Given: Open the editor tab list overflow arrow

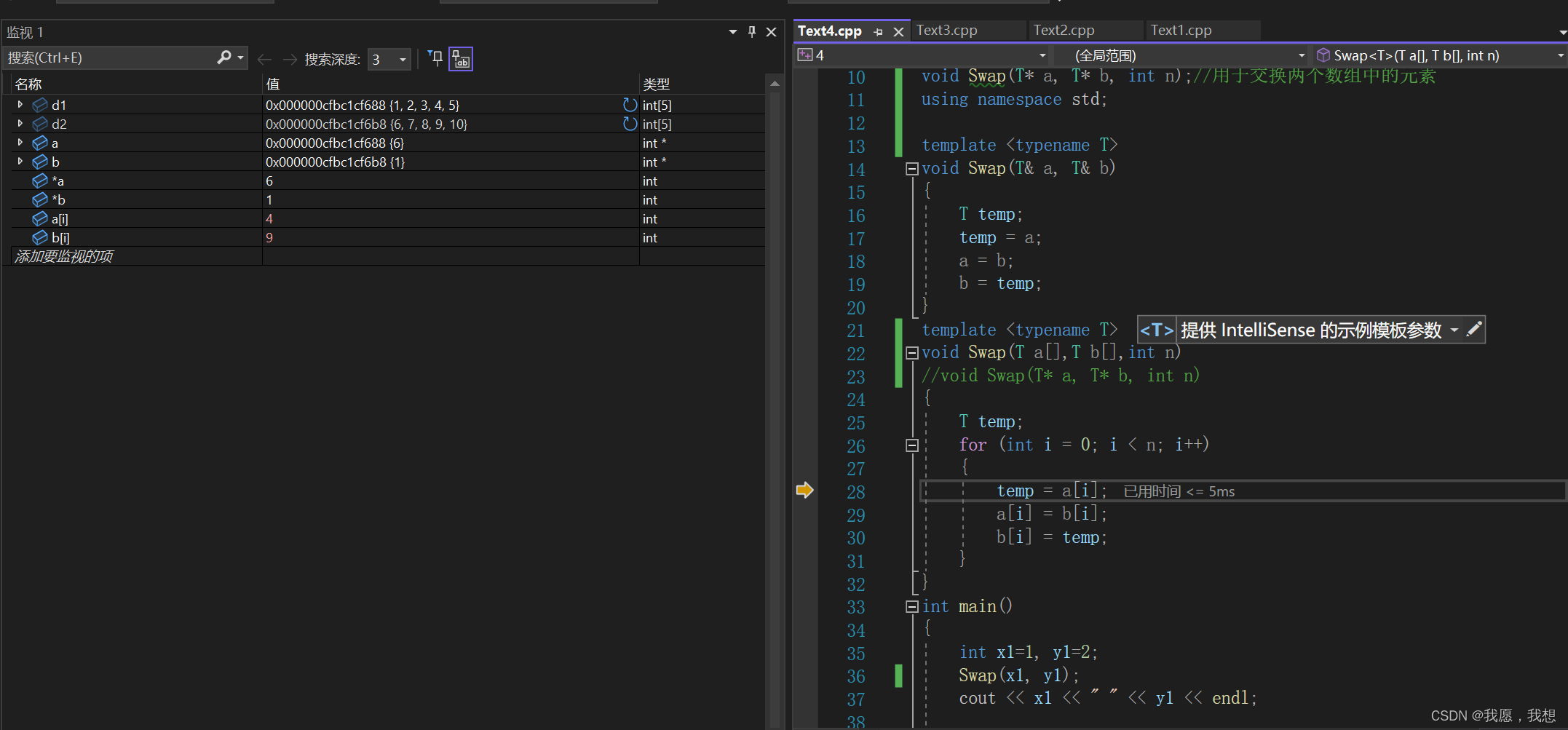Looking at the screenshot, I should pyautogui.click(x=1562, y=32).
